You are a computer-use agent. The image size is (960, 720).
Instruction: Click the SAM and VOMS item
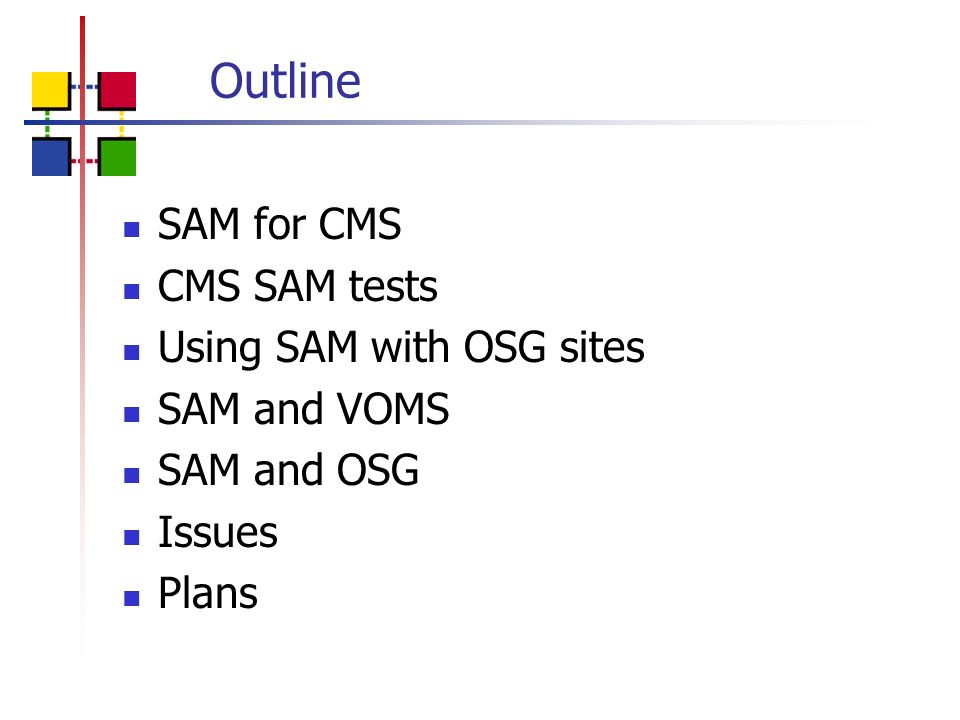point(303,409)
